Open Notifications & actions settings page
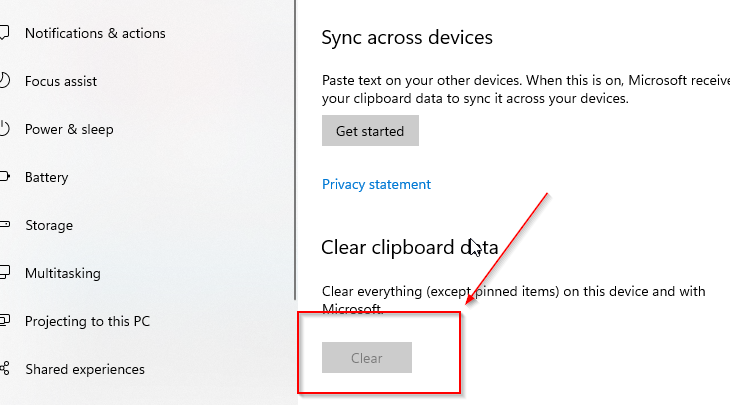This screenshot has height=405, width=730. click(95, 33)
